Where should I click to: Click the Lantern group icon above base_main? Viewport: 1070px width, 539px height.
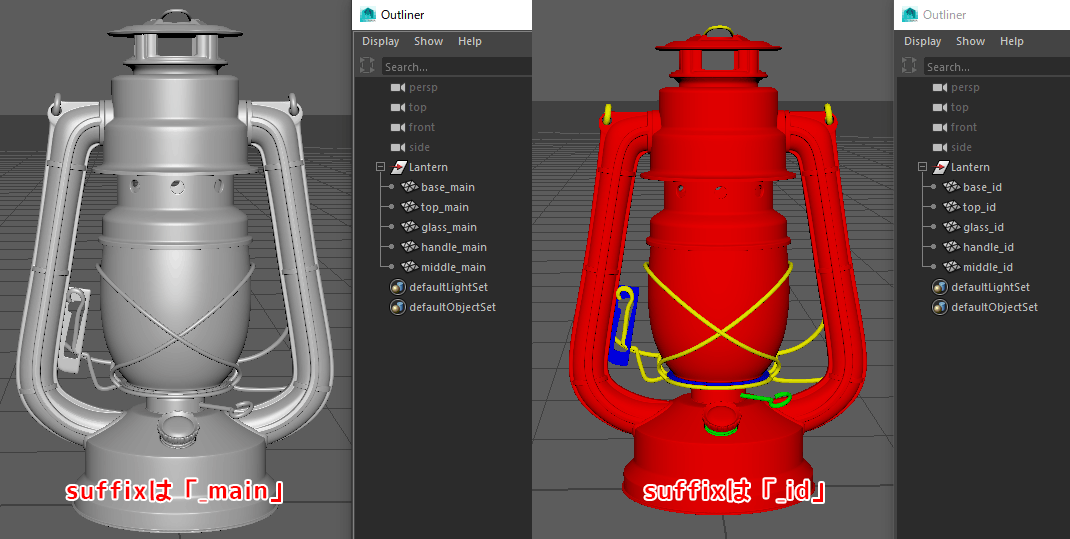pos(397,167)
